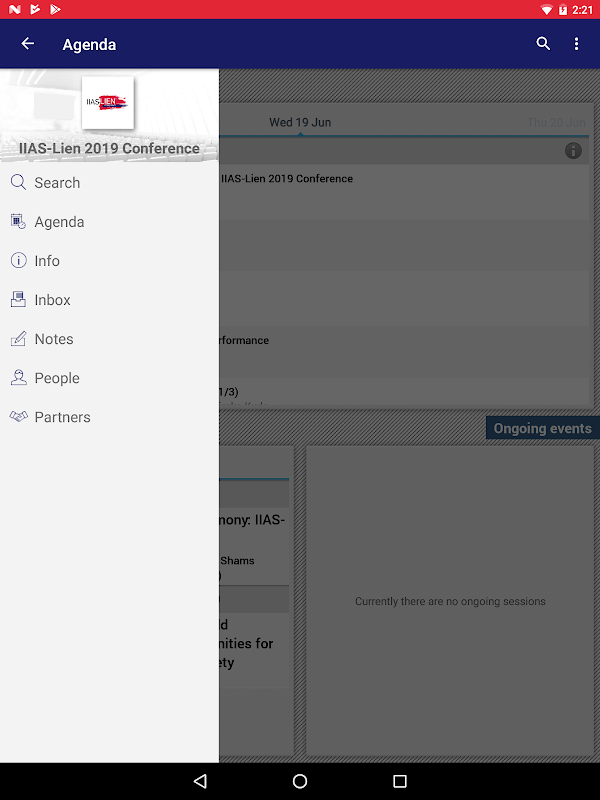Open the three-dot overflow menu
Viewport: 600px width, 800px height.
click(577, 44)
